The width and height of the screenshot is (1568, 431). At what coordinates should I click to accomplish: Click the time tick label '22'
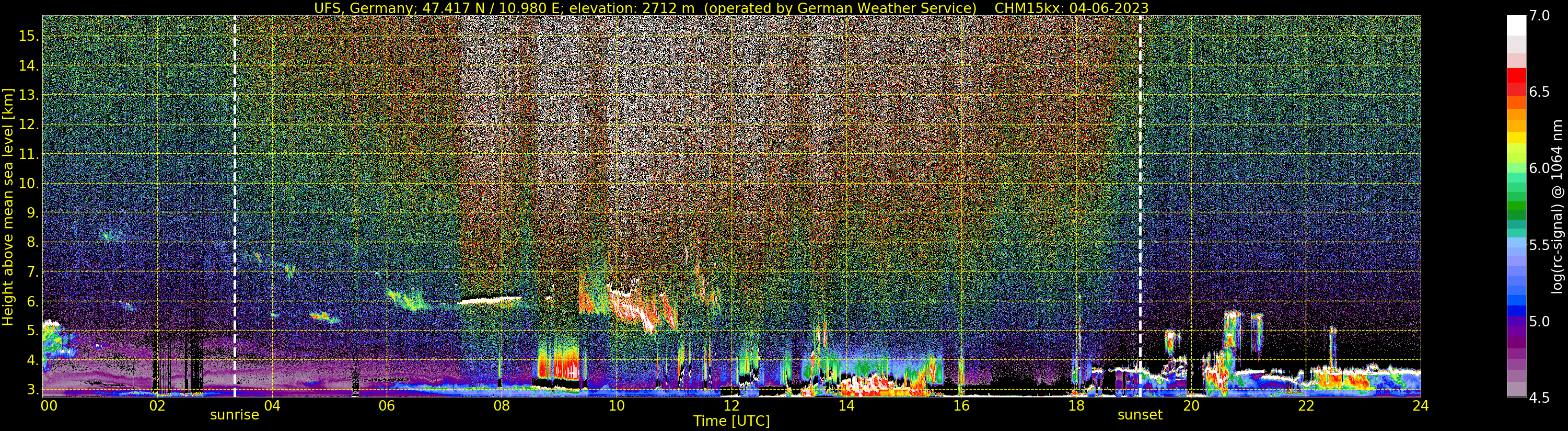pos(1306,406)
